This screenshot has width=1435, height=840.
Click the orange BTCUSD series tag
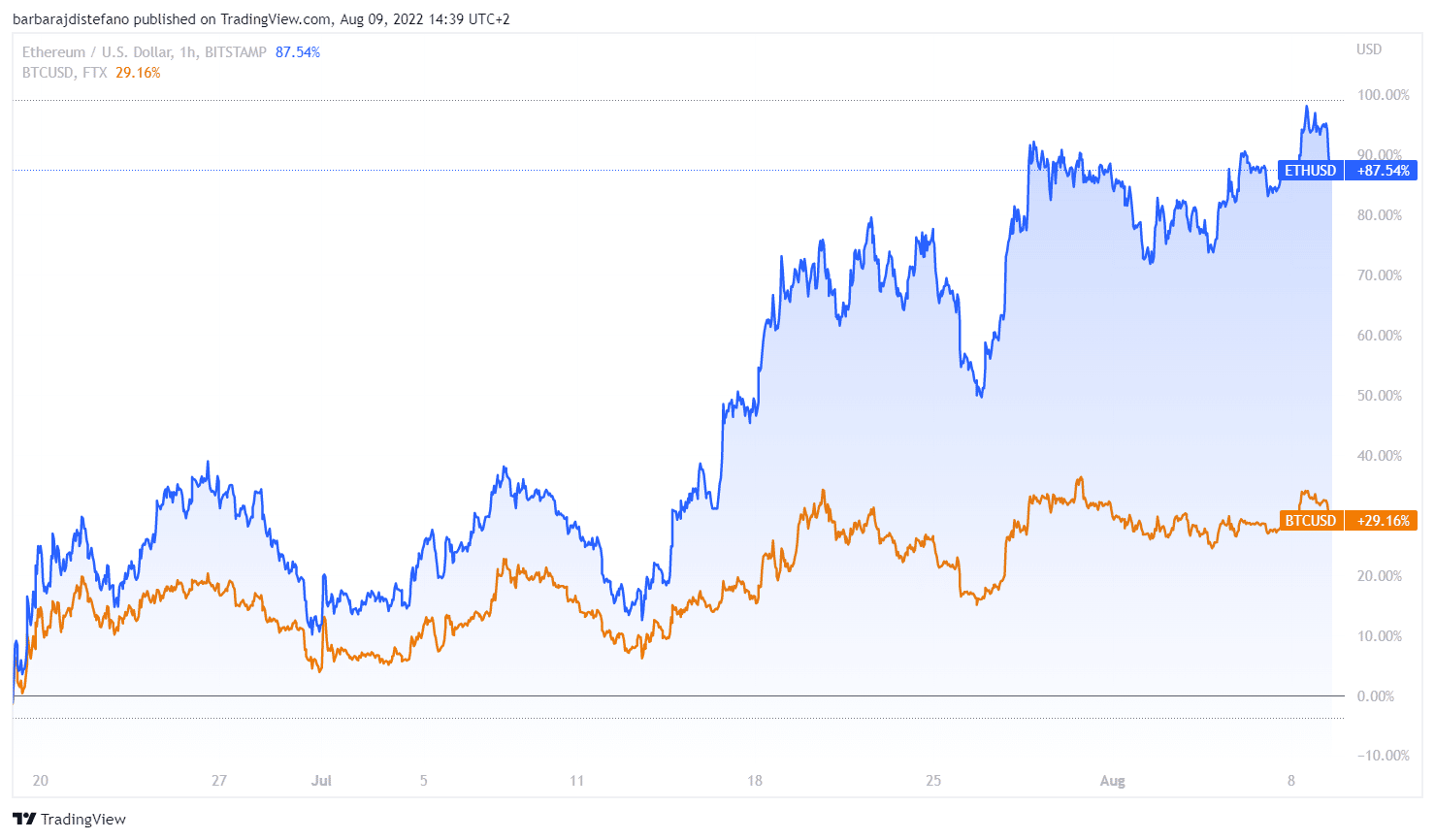pyautogui.click(x=1310, y=521)
